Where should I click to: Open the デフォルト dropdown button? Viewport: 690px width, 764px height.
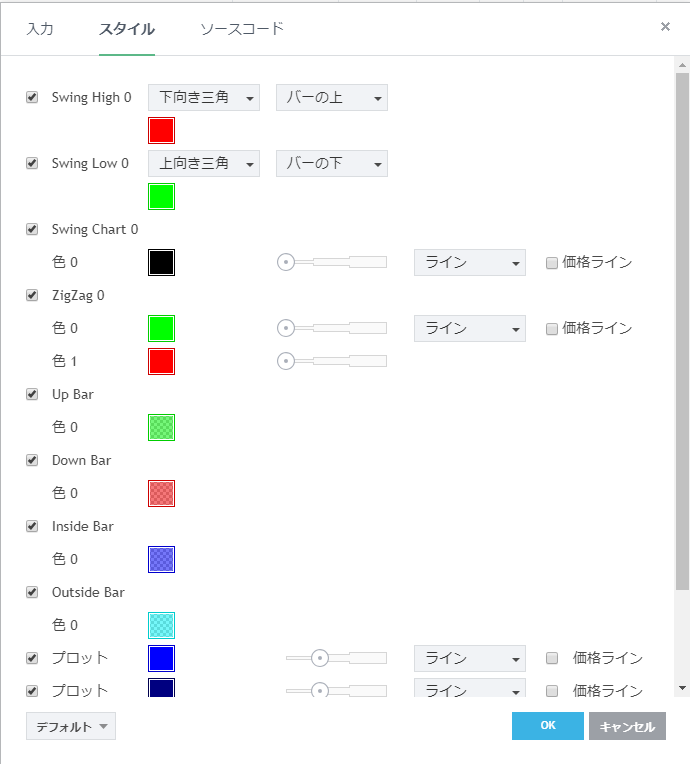[x=71, y=727]
